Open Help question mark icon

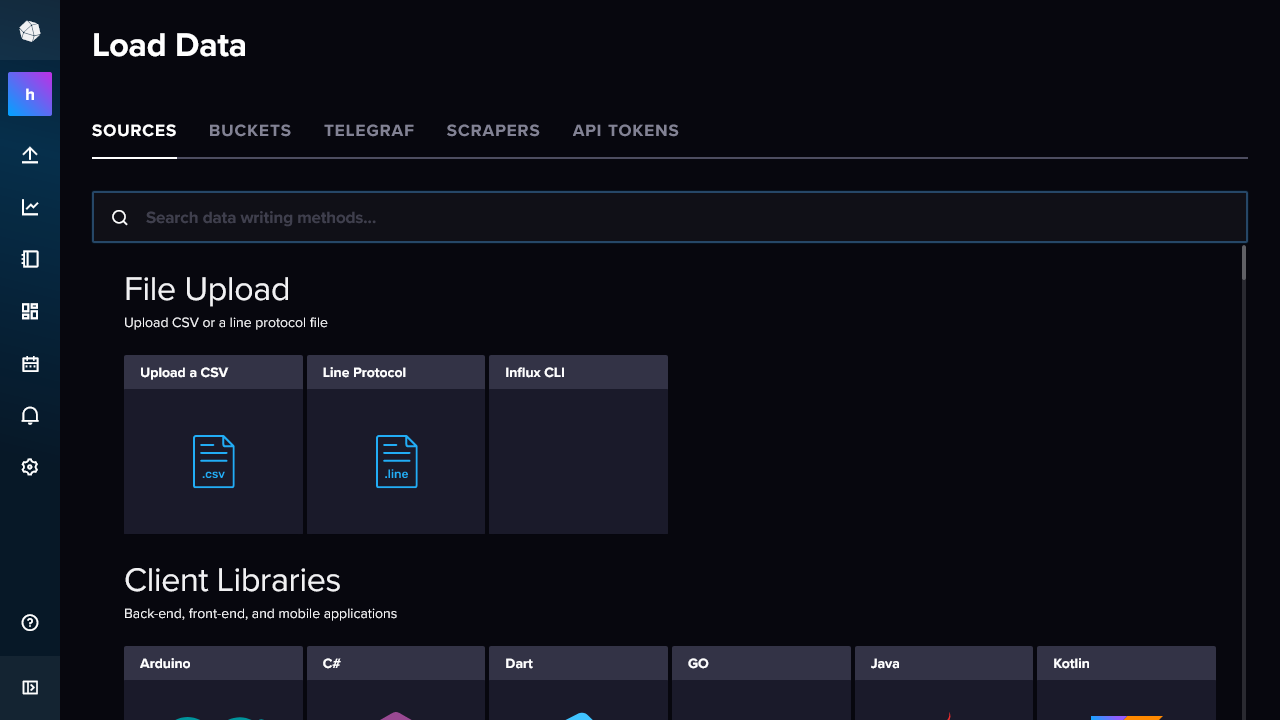coord(30,623)
